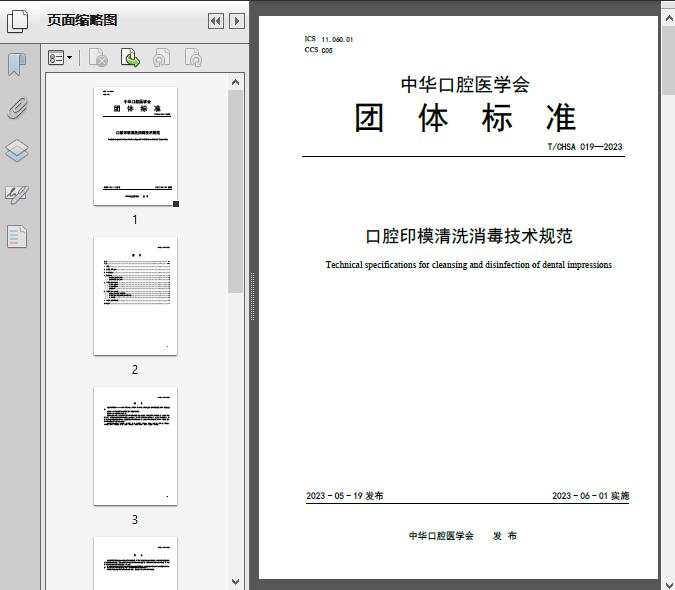Open the thumbnail options dropdown menu
The image size is (675, 590).
(x=60, y=58)
